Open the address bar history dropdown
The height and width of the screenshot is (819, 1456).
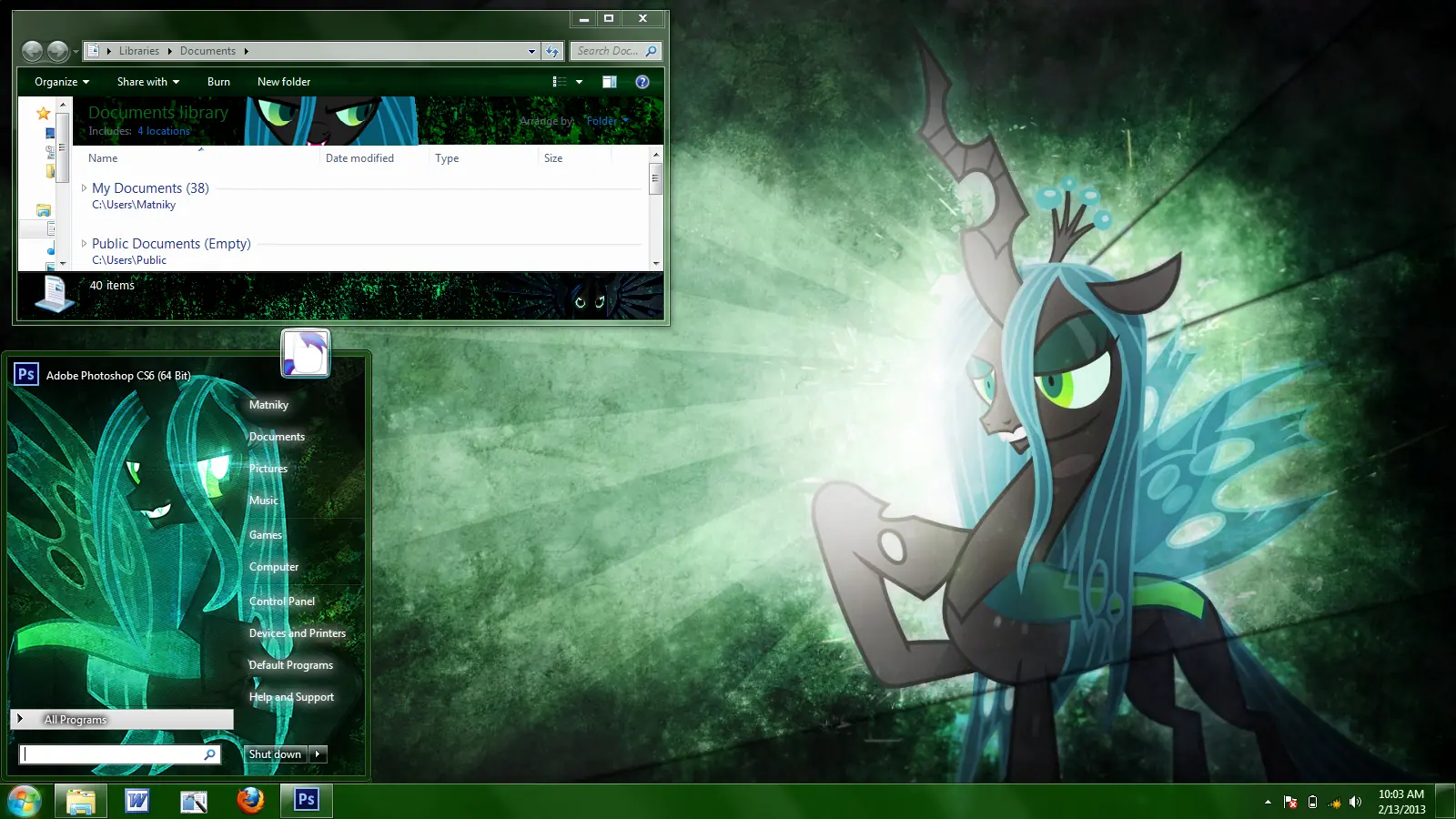pos(531,52)
